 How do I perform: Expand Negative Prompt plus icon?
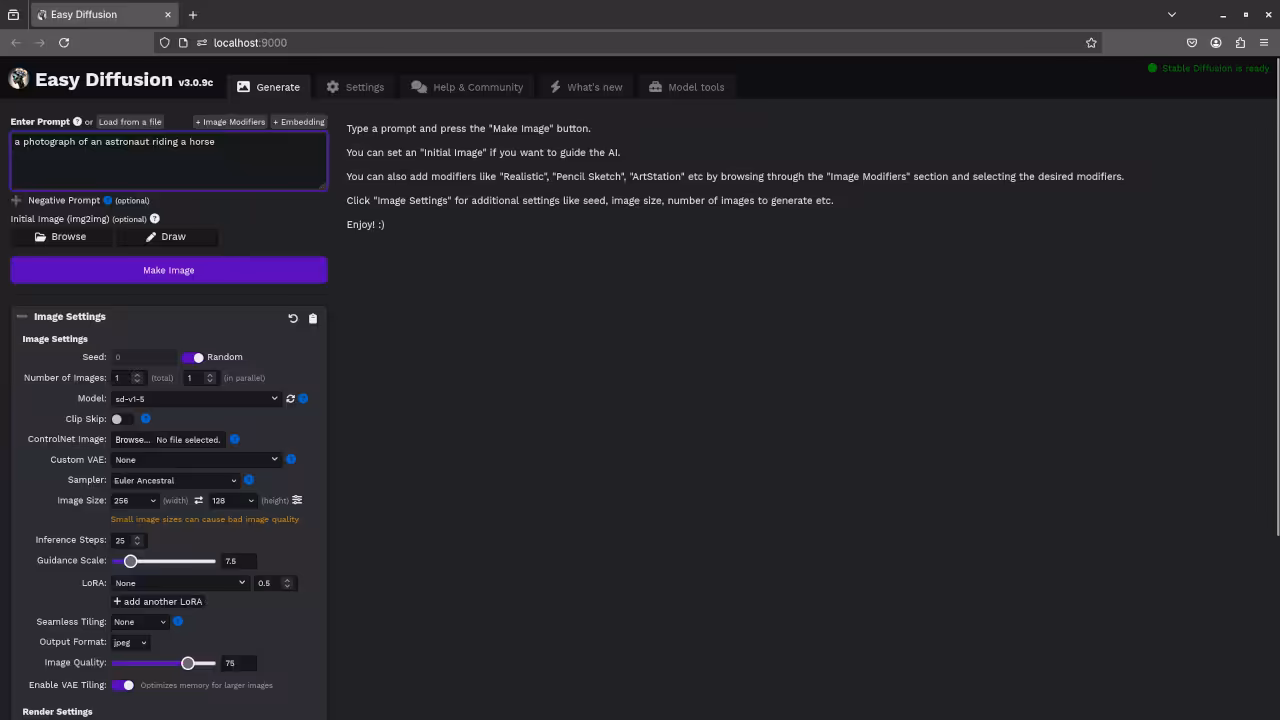16,201
